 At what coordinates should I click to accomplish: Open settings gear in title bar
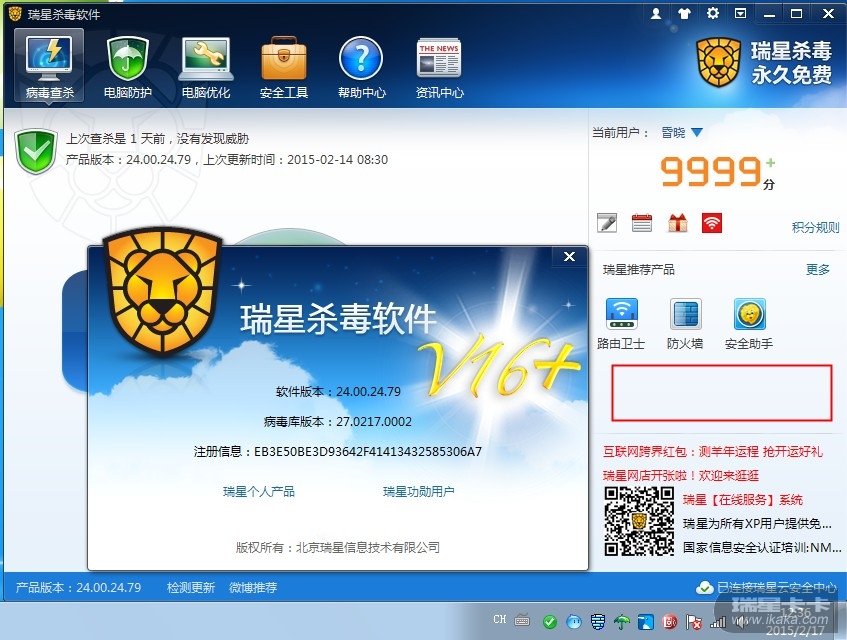(713, 14)
